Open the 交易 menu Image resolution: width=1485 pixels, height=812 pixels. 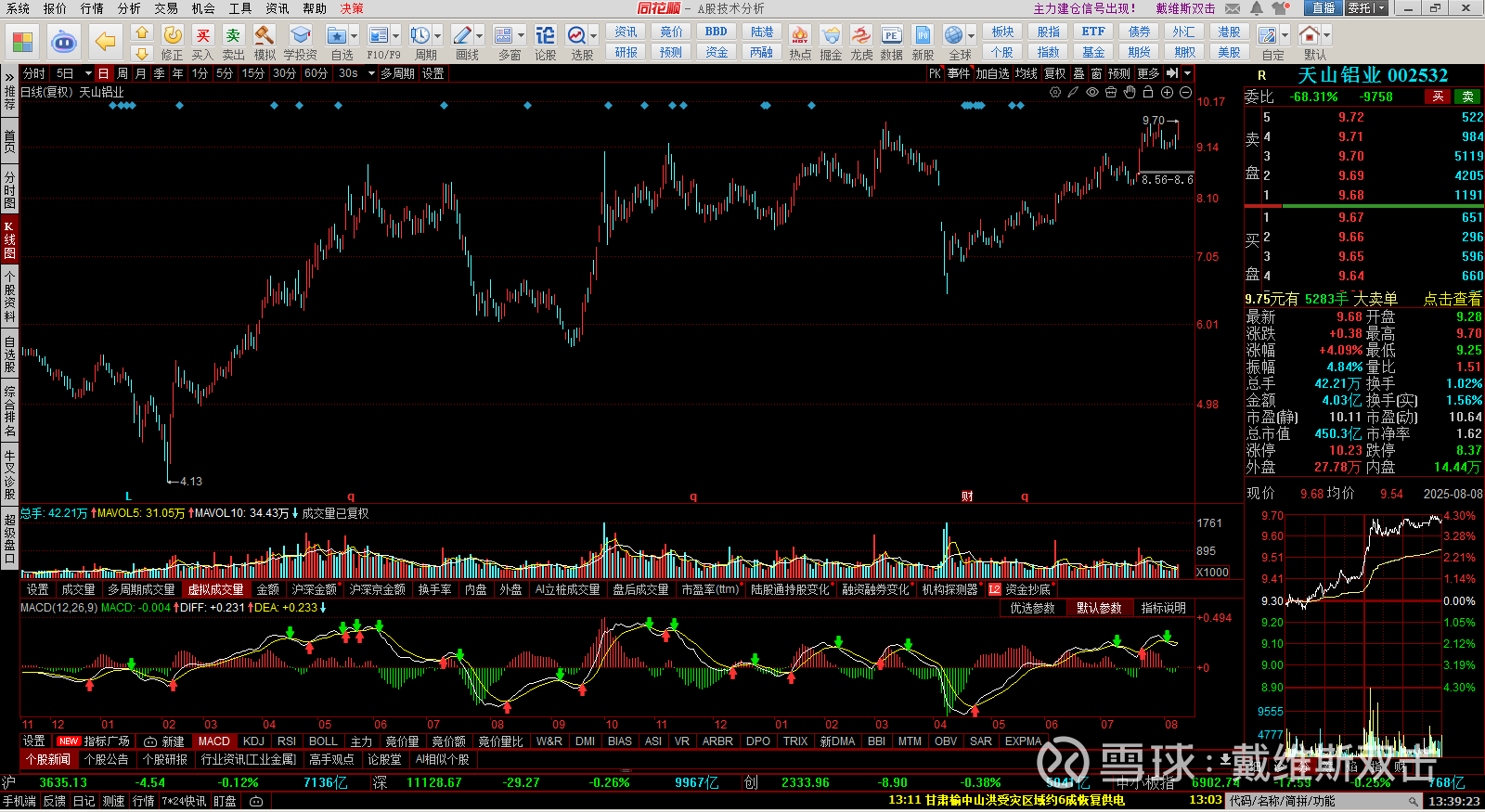point(166,8)
